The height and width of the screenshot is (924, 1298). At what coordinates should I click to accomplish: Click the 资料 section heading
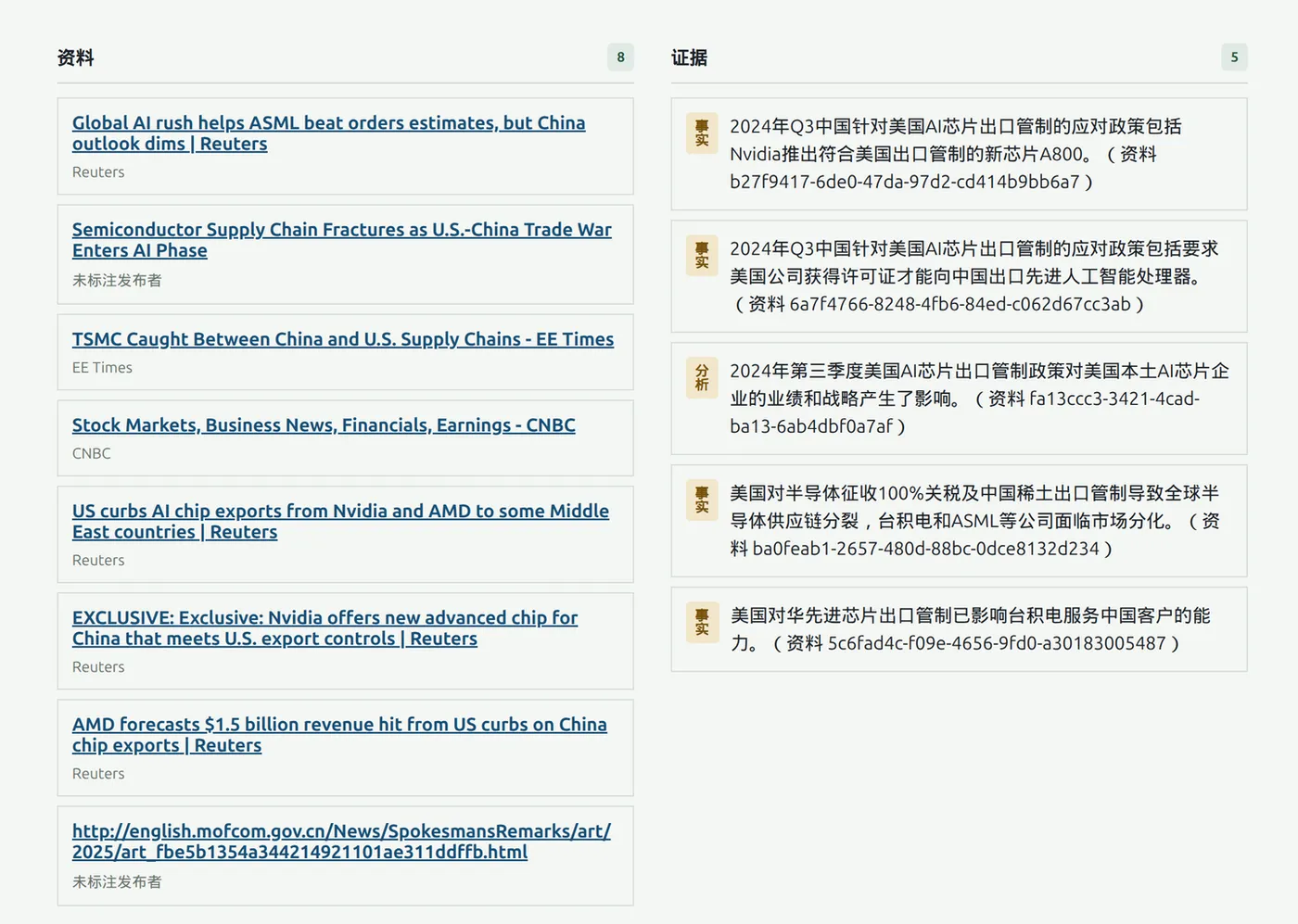click(x=75, y=57)
